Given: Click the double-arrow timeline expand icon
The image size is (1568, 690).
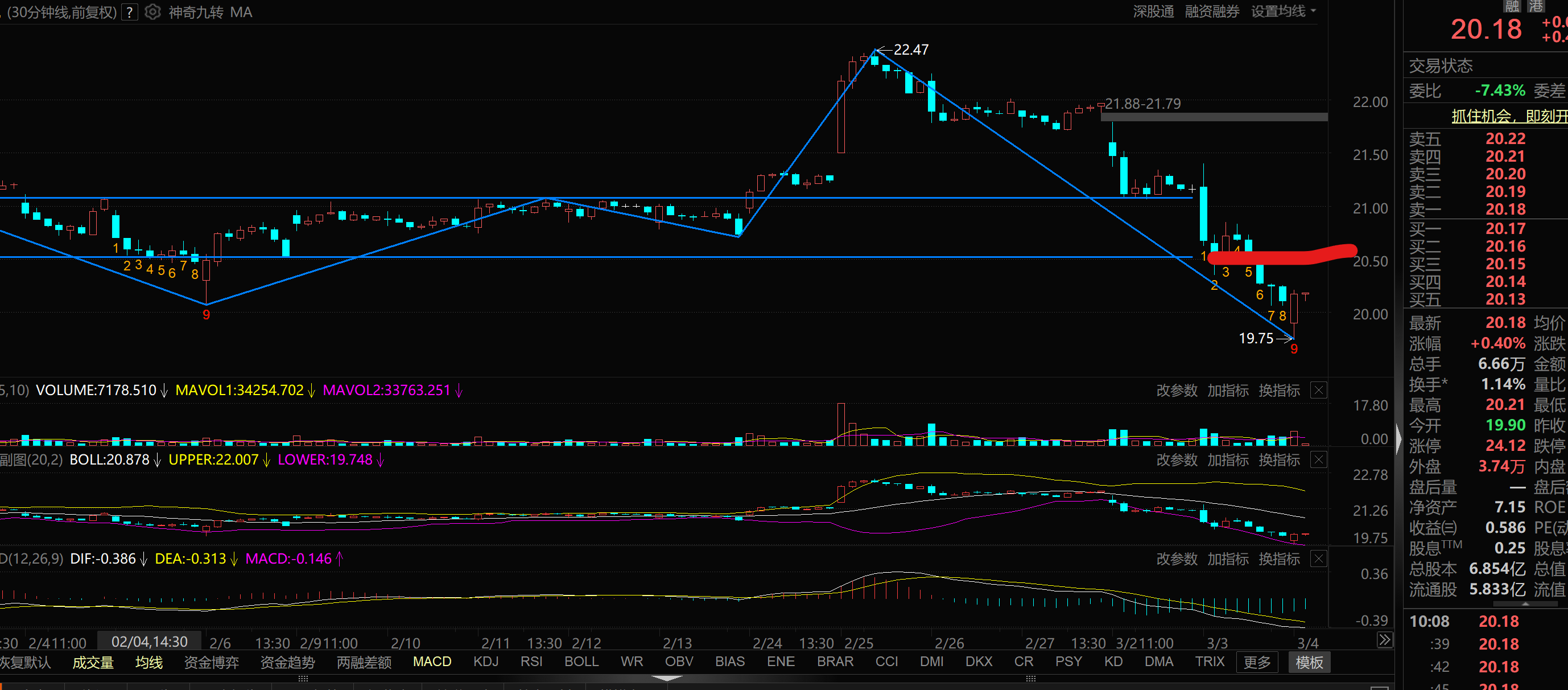Looking at the screenshot, I should point(1384,640).
